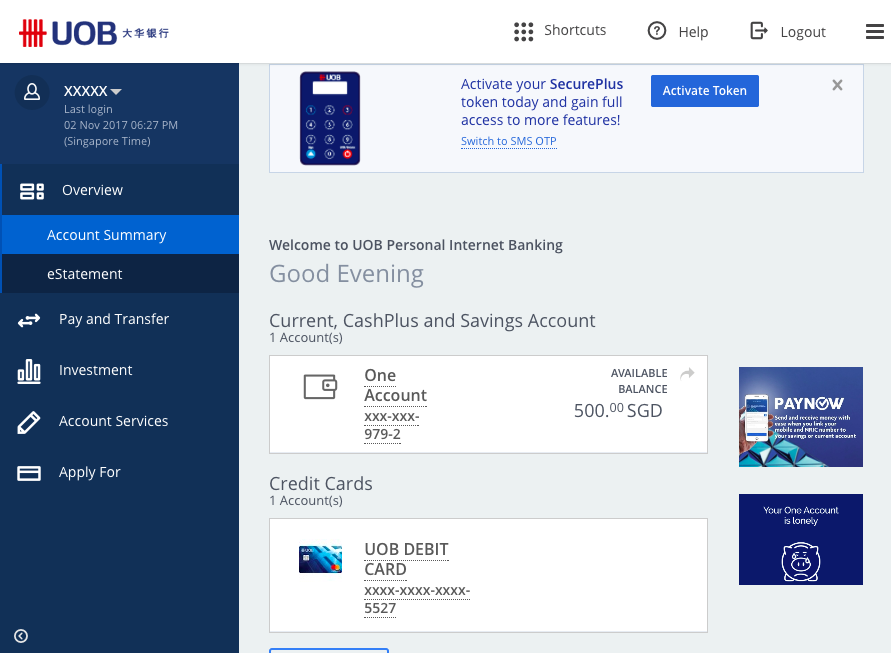Close the SecurePlus activation banner
The height and width of the screenshot is (653, 891).
click(x=837, y=85)
